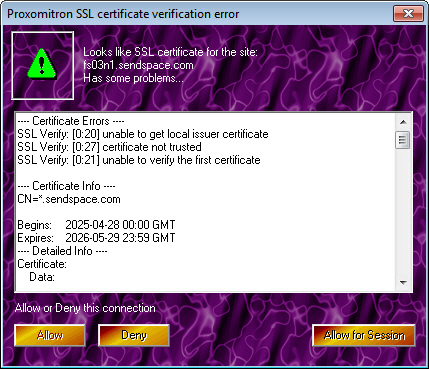Choose Allow for Session
The height and width of the screenshot is (369, 429).
click(x=364, y=335)
